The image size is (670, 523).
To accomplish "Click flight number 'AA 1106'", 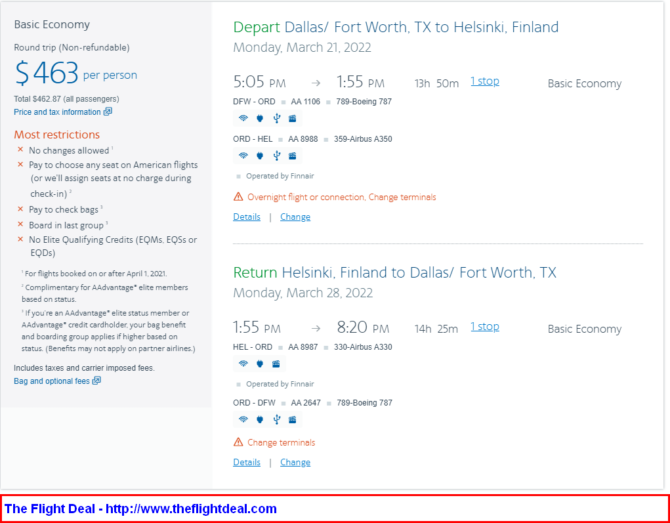I will point(305,102).
